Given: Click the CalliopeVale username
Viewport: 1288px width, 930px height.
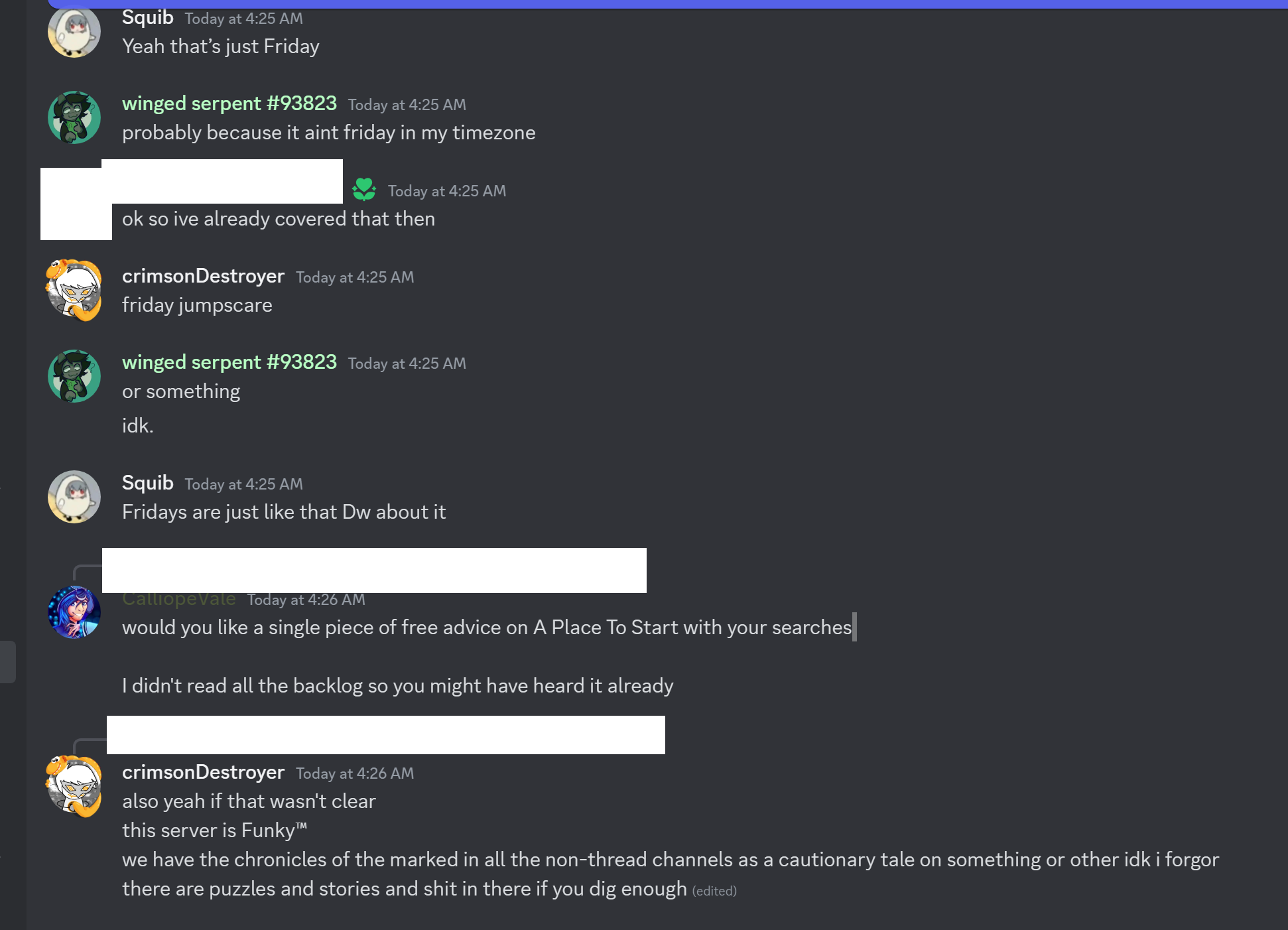Looking at the screenshot, I should 178,599.
